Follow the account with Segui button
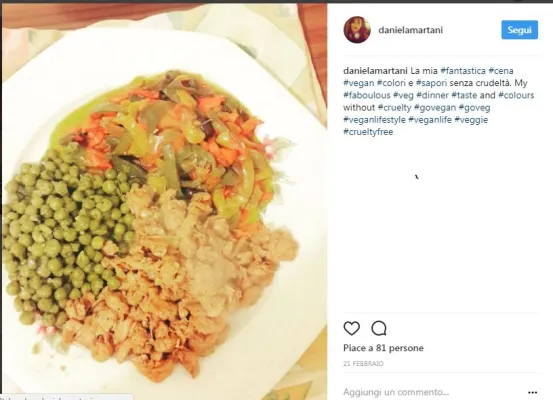The width and height of the screenshot is (553, 400). [519, 30]
